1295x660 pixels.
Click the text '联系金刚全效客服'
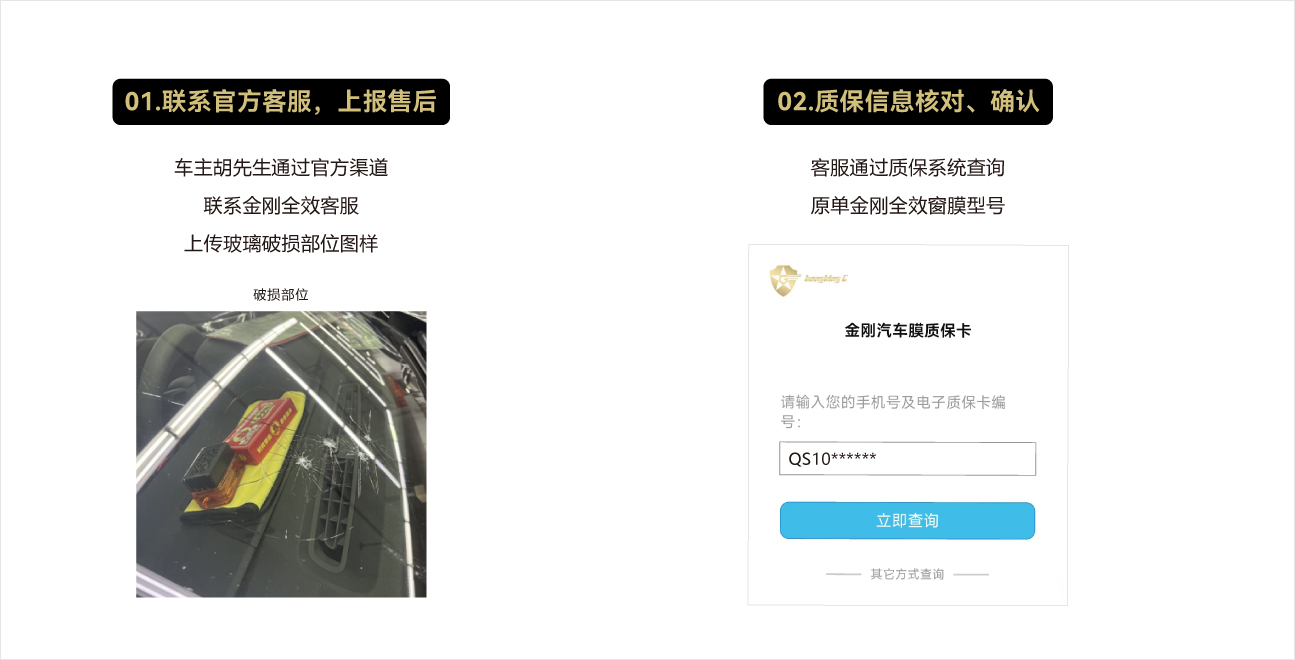(281, 206)
